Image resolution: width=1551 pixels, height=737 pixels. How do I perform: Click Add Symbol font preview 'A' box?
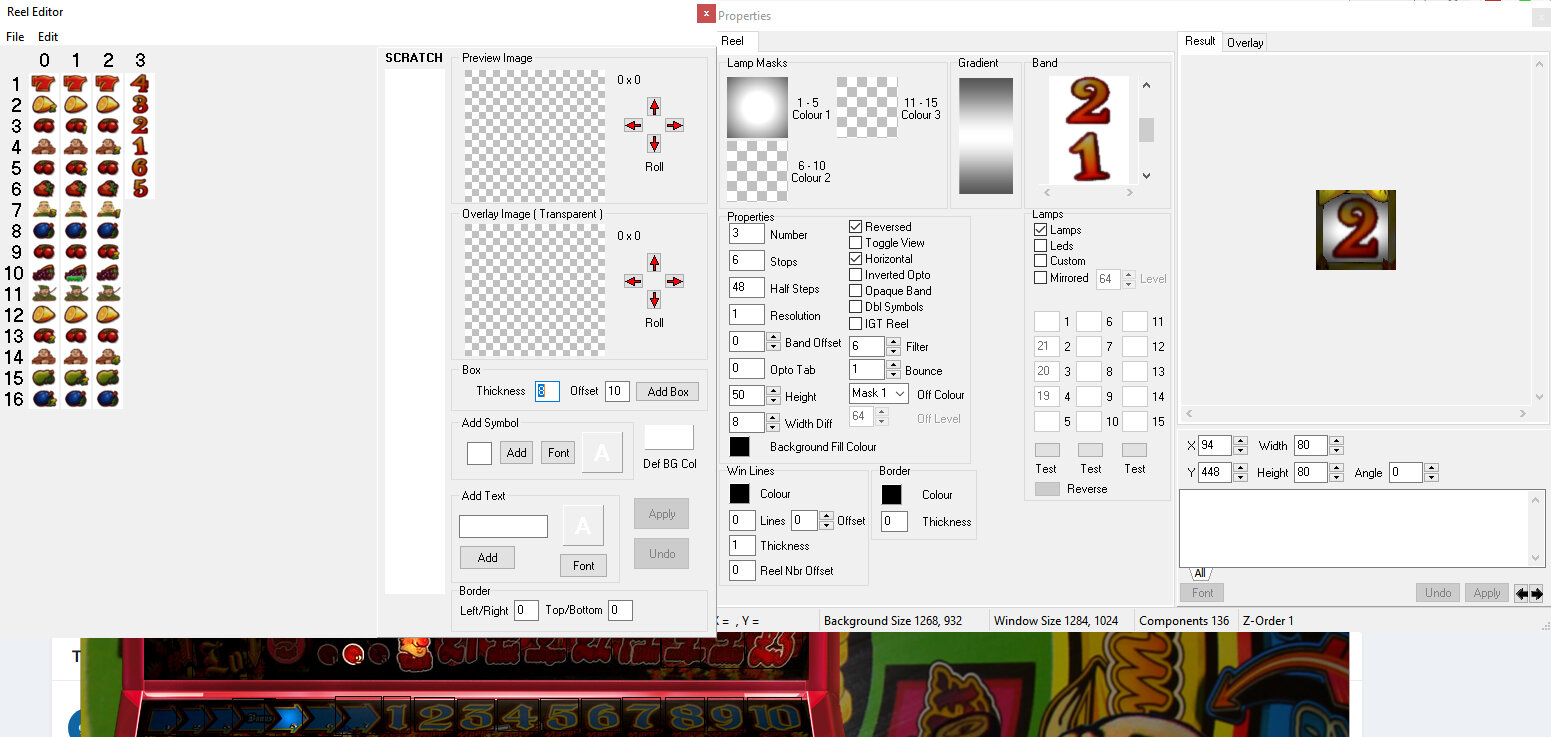pos(602,452)
